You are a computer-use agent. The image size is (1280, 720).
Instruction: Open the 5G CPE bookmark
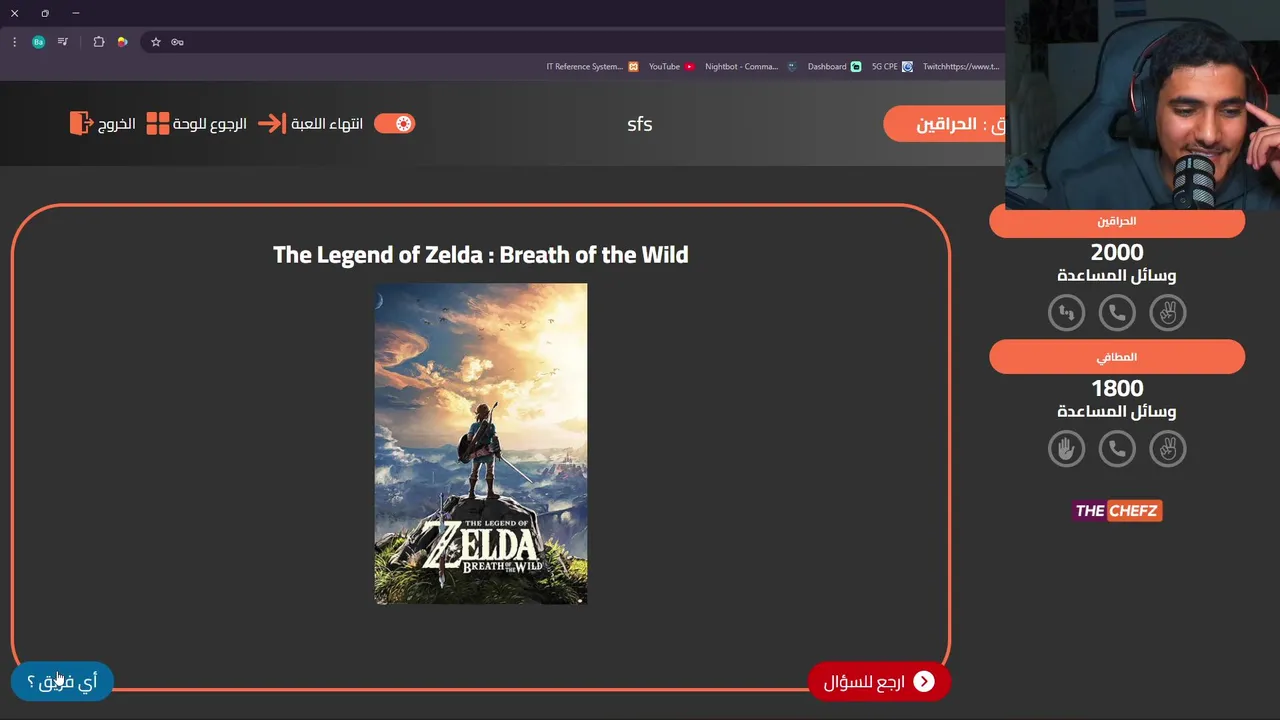[x=892, y=67]
